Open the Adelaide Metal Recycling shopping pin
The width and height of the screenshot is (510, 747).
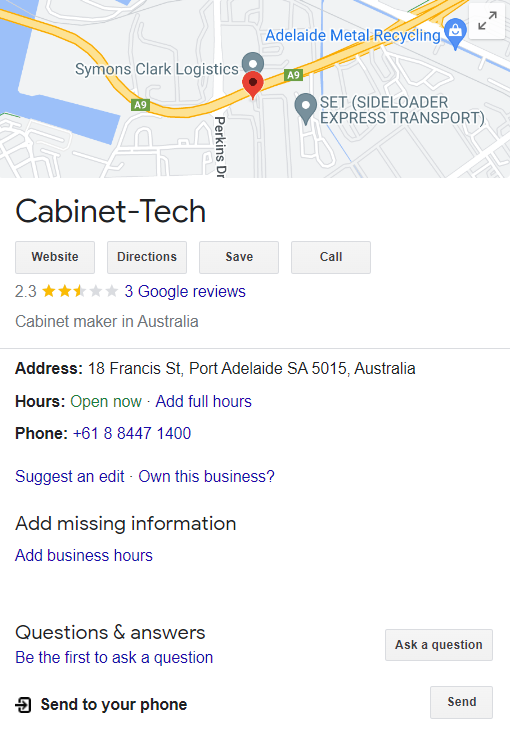[x=455, y=33]
